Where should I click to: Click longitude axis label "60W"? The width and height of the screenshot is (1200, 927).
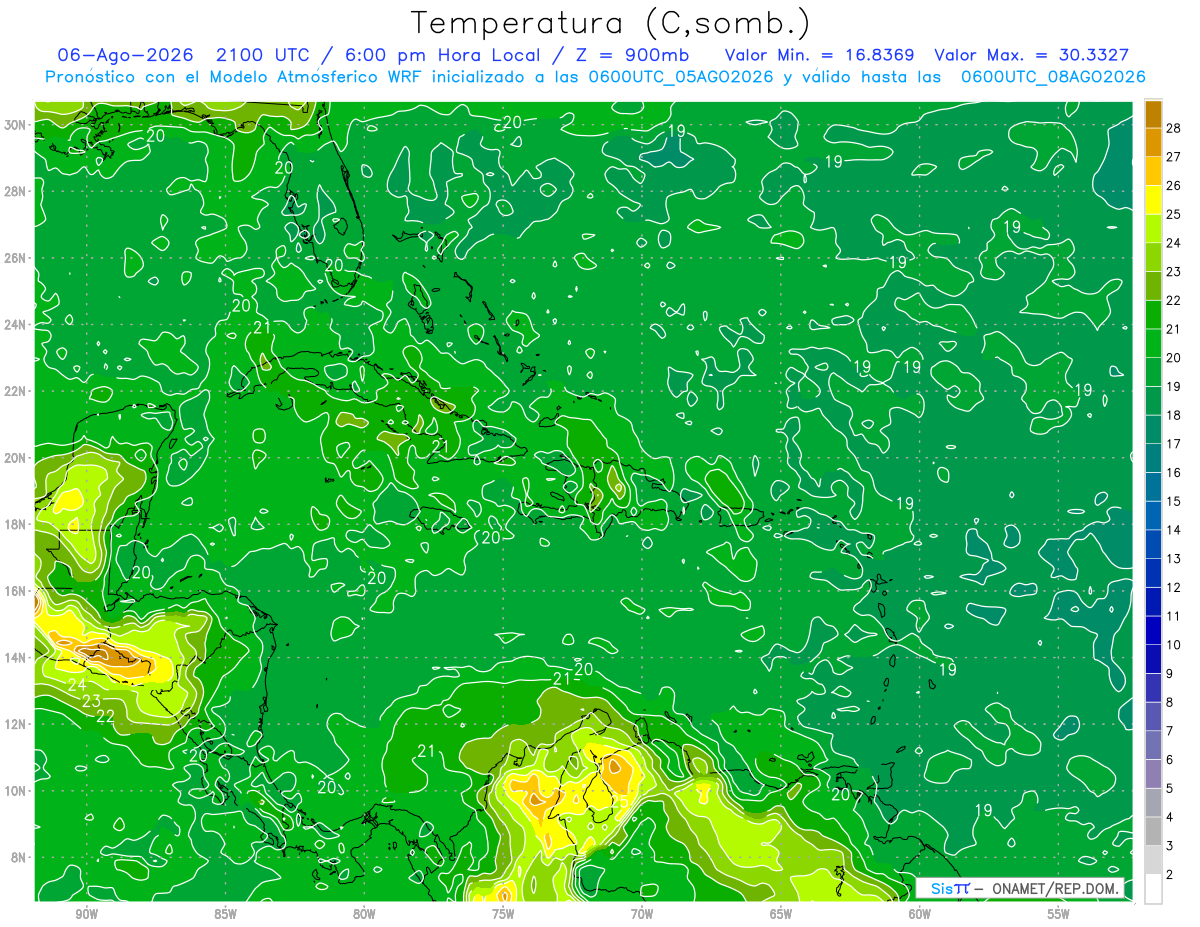[x=920, y=914]
